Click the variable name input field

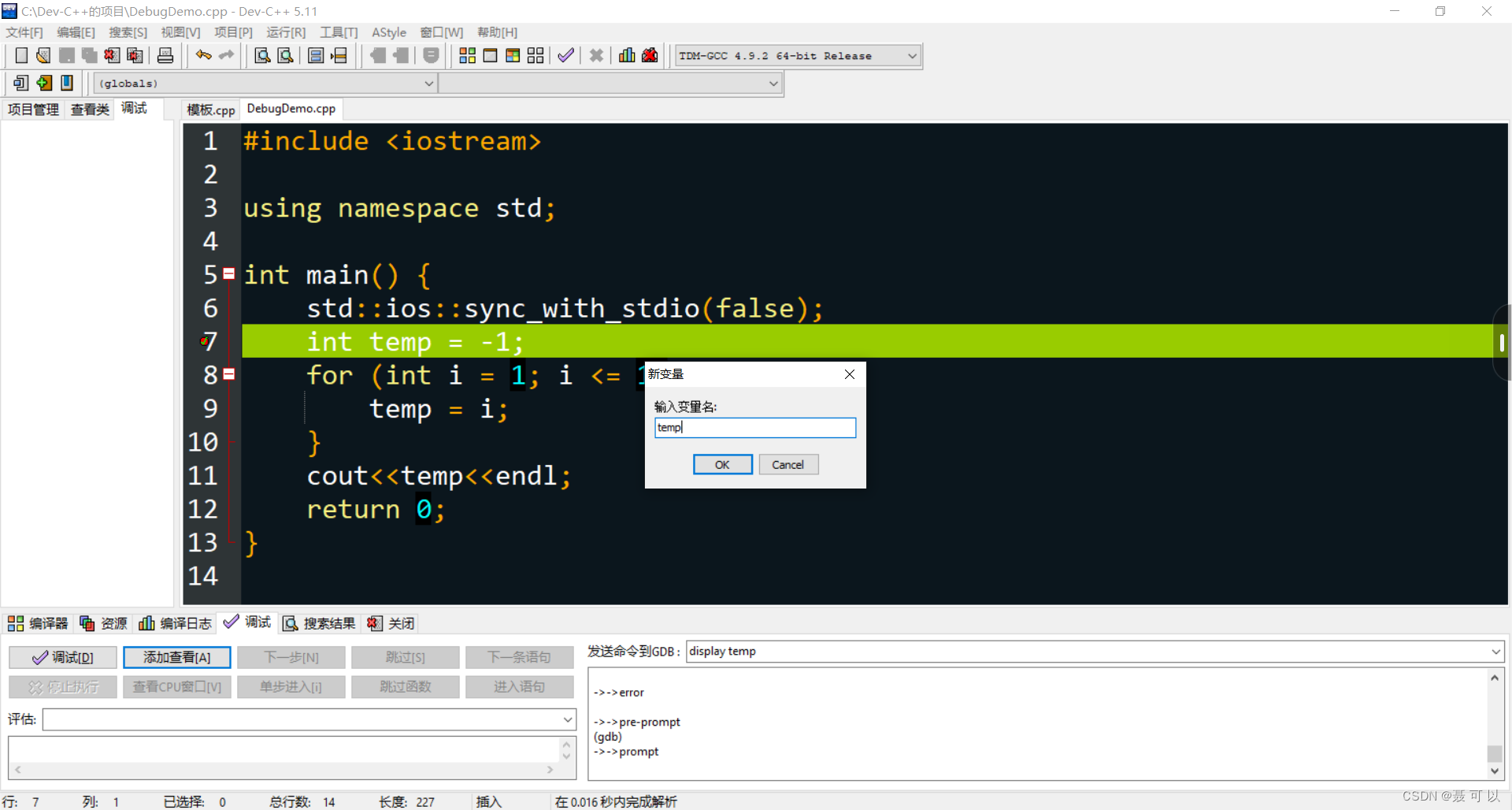click(x=755, y=427)
